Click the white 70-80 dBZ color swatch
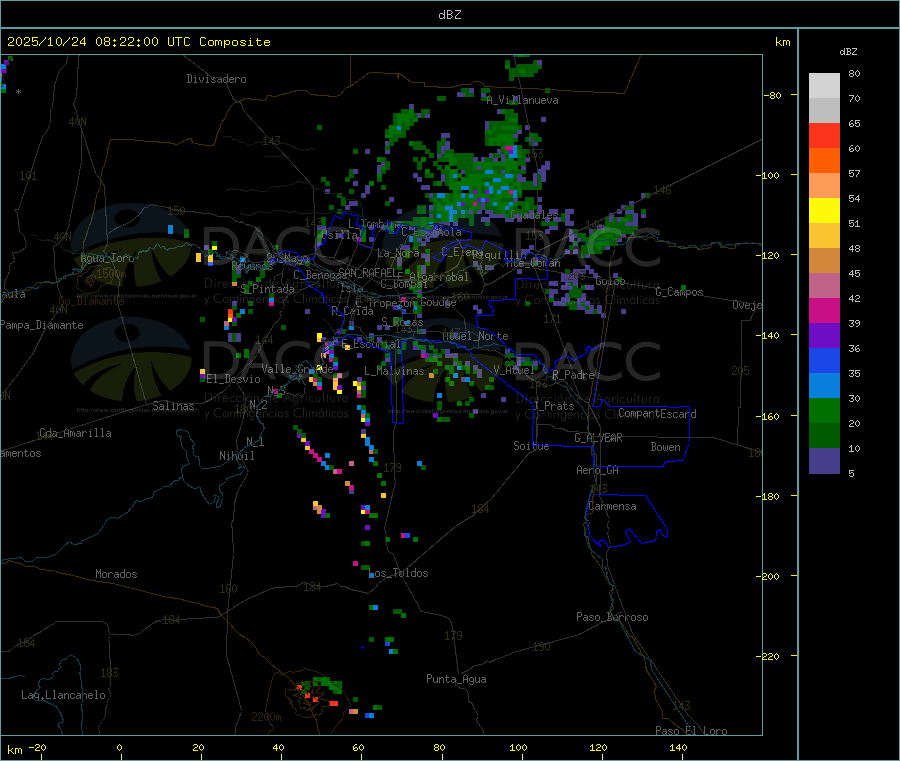 (x=824, y=86)
